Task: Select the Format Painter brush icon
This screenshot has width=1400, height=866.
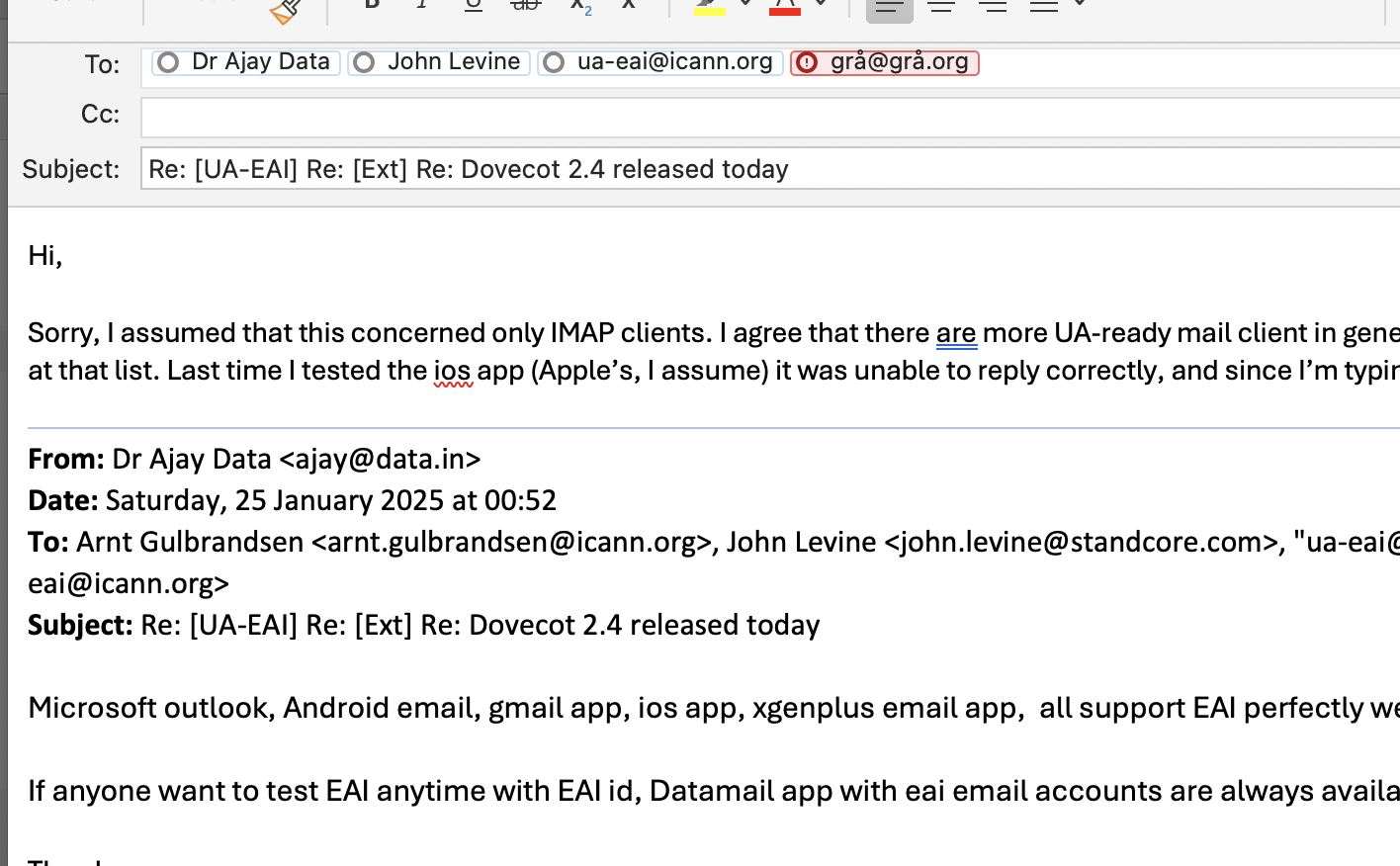Action: click(x=285, y=10)
